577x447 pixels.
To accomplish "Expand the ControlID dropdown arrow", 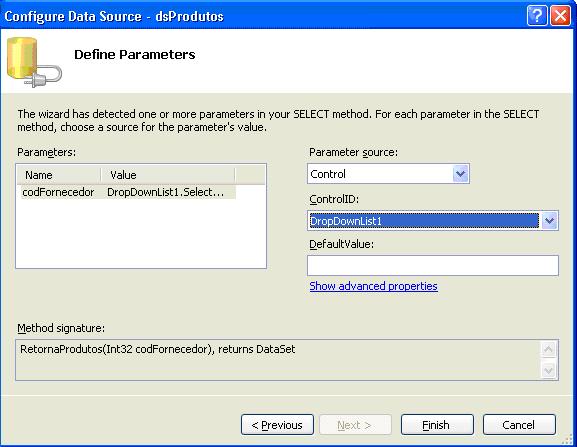I will point(549,221).
